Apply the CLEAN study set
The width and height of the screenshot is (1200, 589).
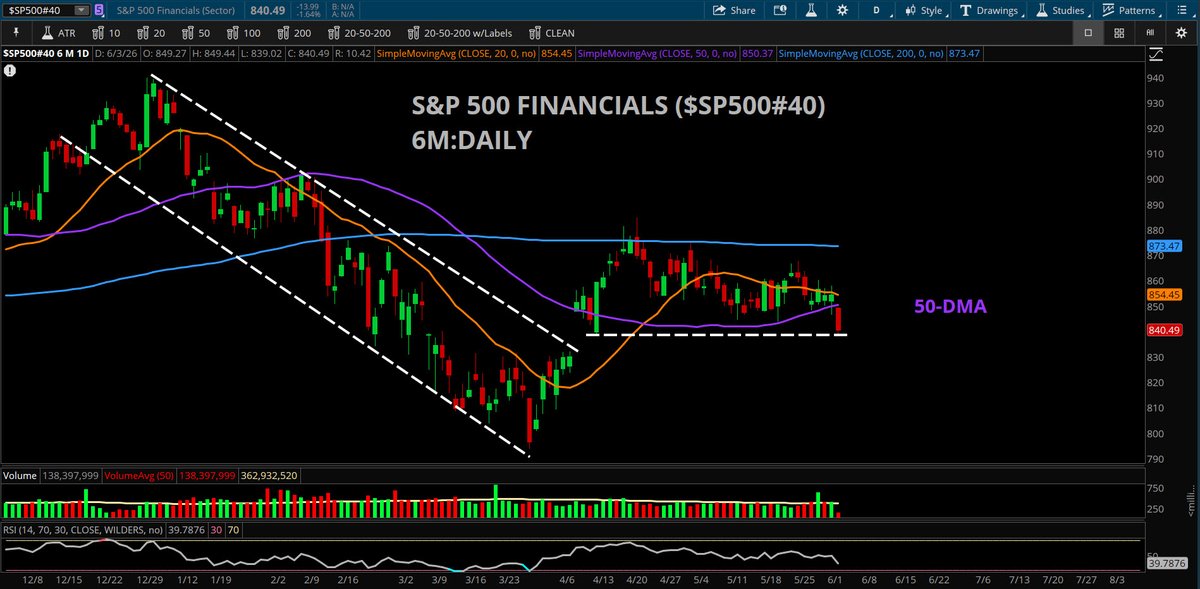551,33
